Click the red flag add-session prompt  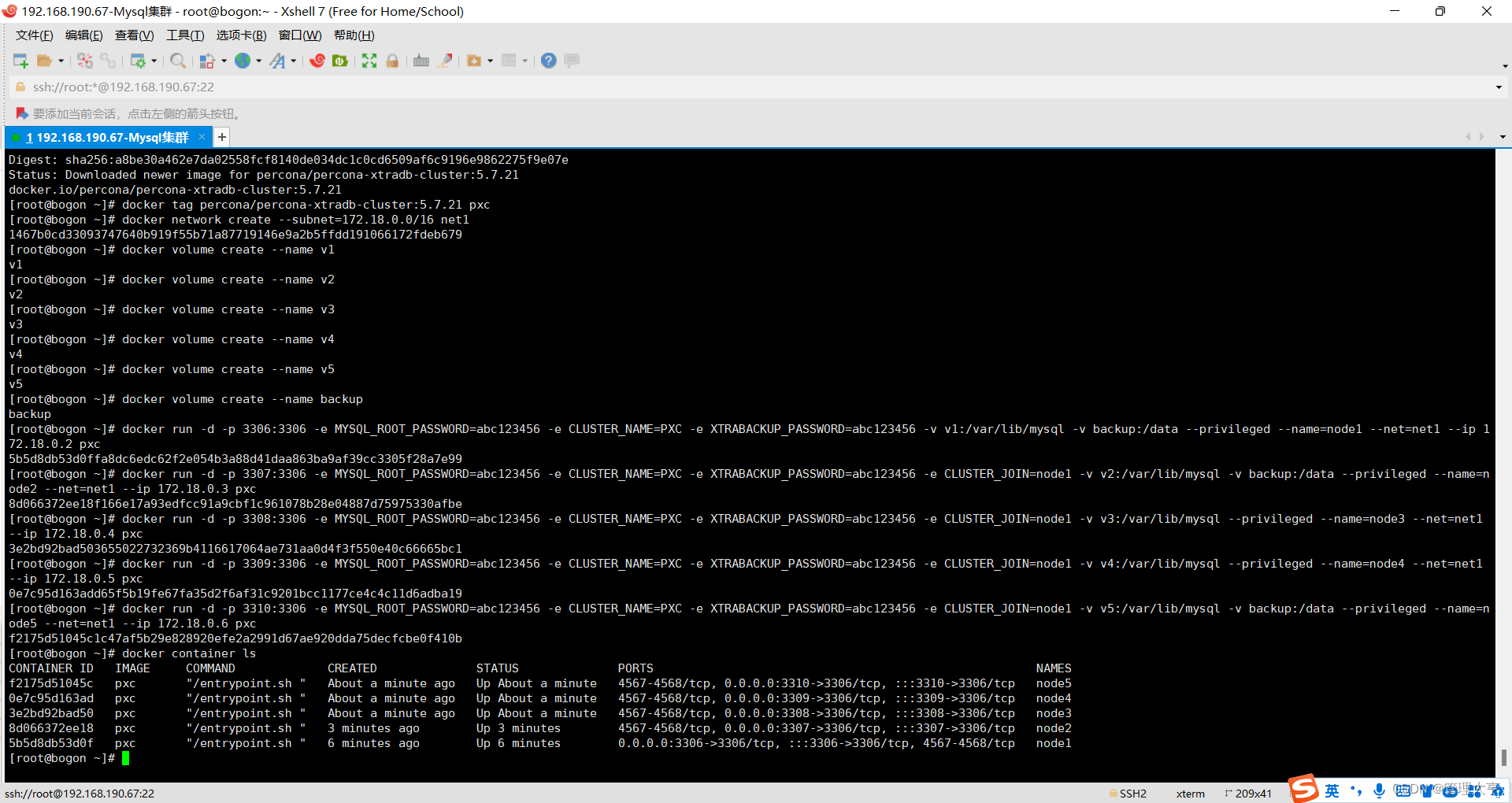[22, 113]
